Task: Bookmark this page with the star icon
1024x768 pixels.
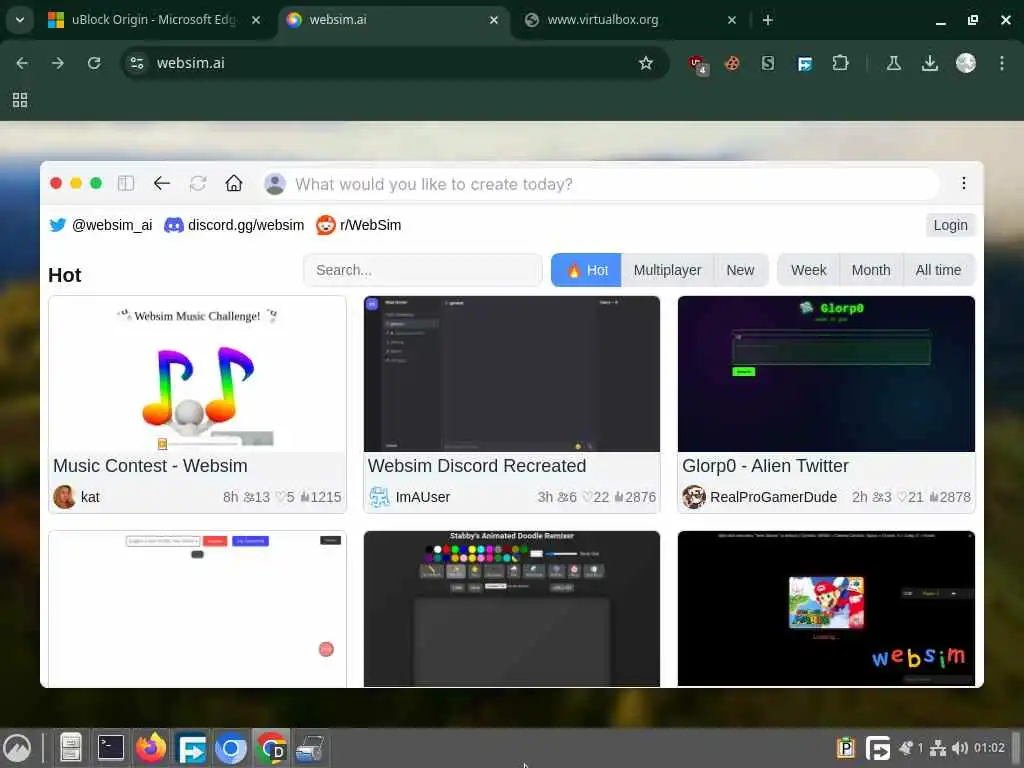Action: click(645, 63)
